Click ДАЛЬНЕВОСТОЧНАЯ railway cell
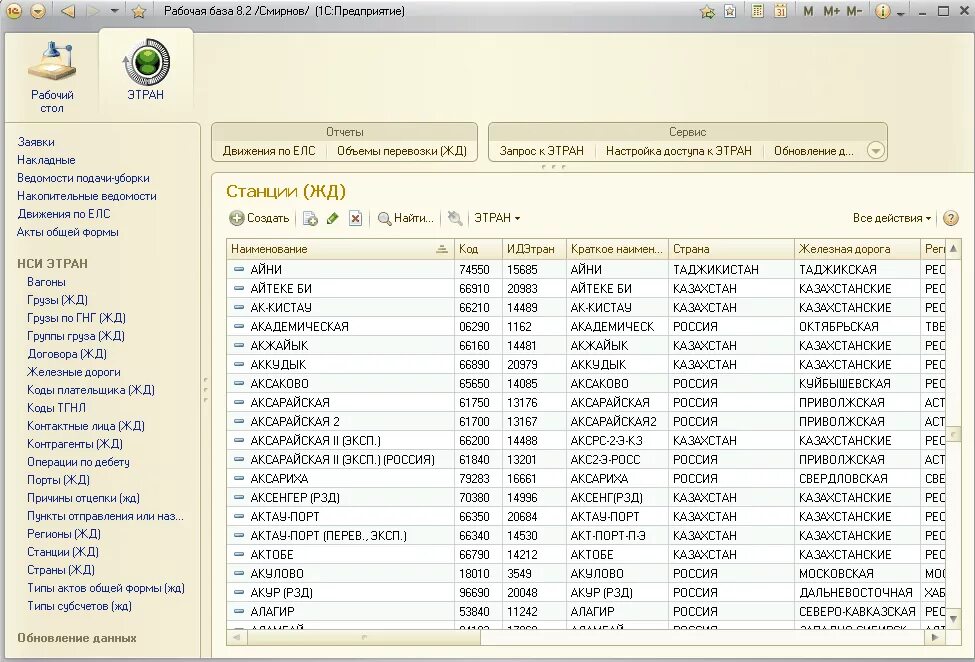This screenshot has height=662, width=975. coord(857,593)
